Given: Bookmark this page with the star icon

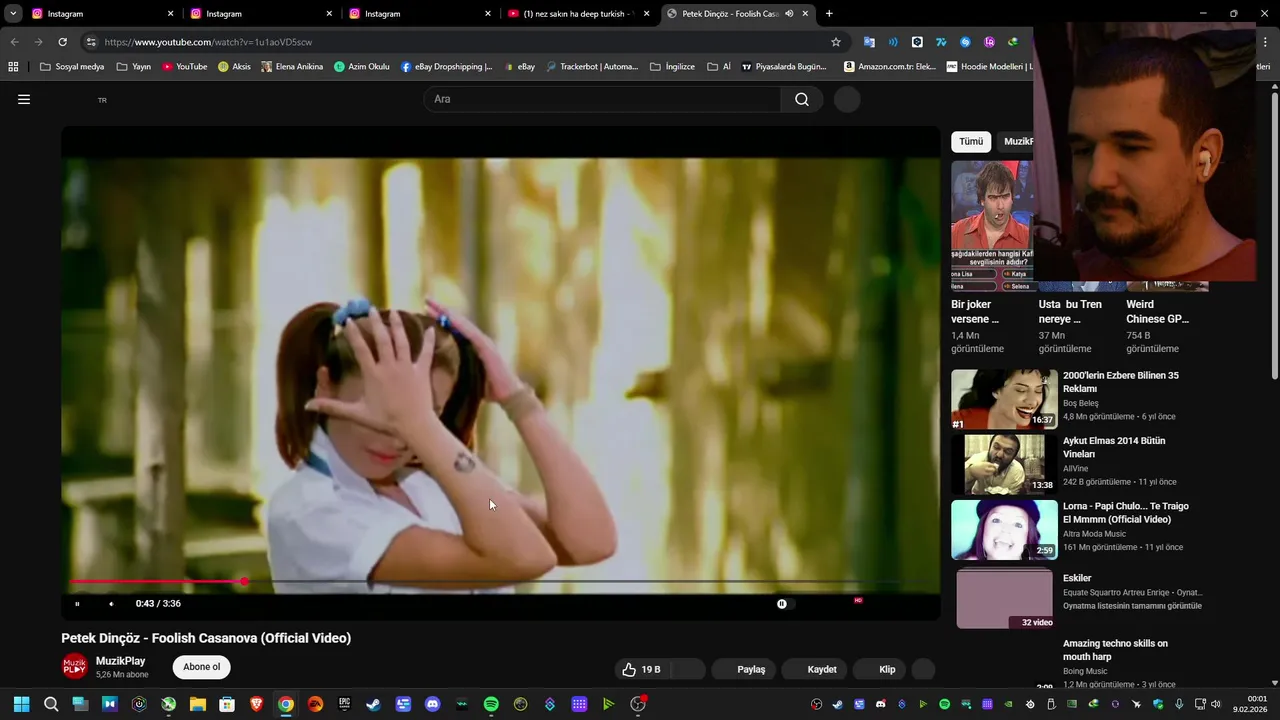Looking at the screenshot, I should tap(836, 42).
